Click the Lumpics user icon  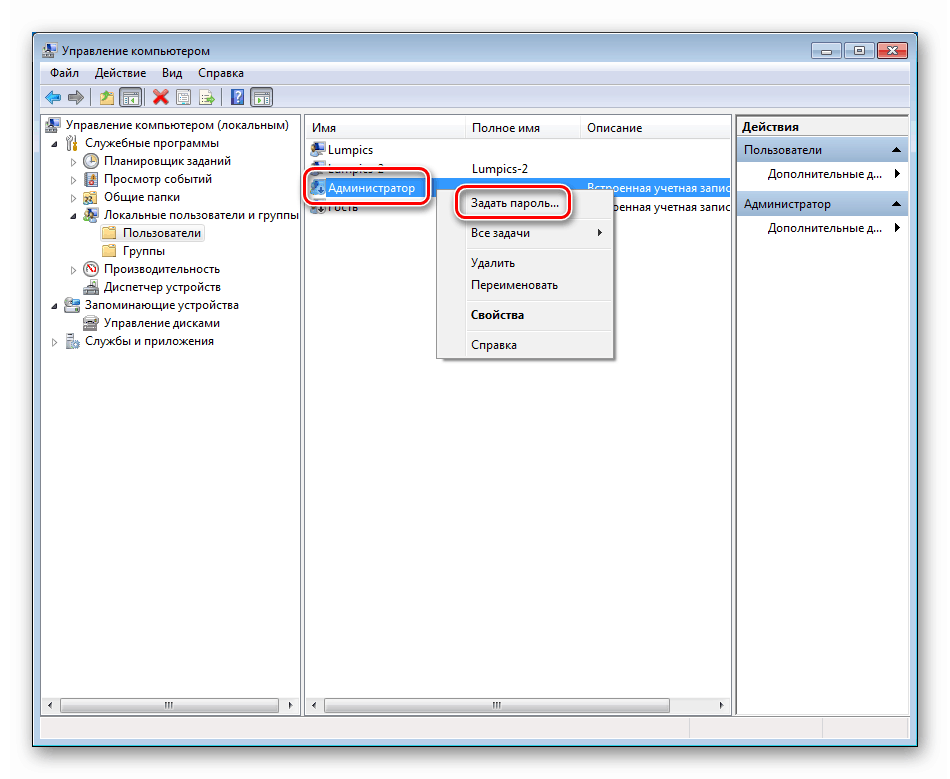pyautogui.click(x=317, y=149)
